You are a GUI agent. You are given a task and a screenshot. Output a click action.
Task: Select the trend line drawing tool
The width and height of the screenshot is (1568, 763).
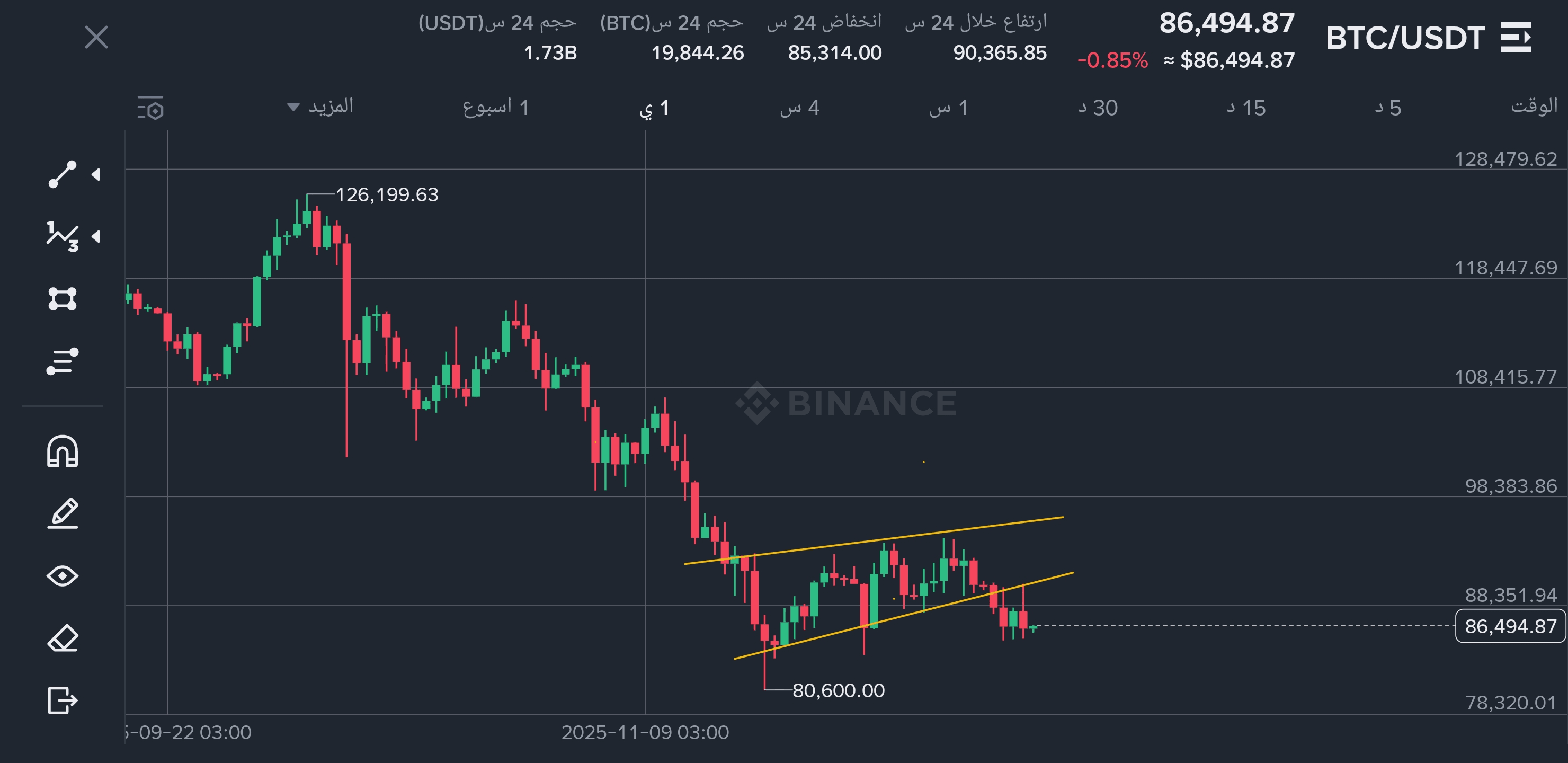[62, 175]
